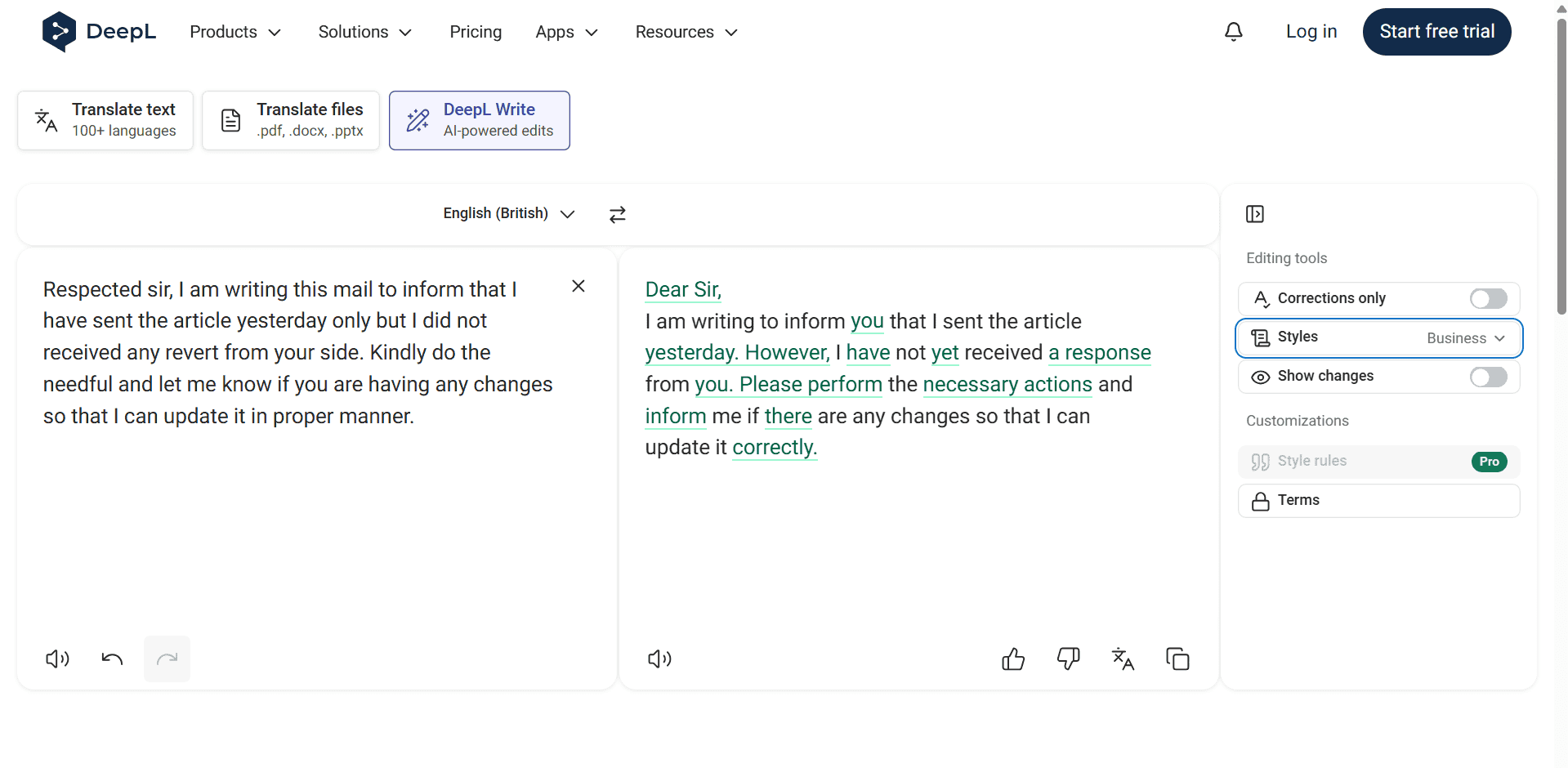Turn on Show changes

point(1487,377)
